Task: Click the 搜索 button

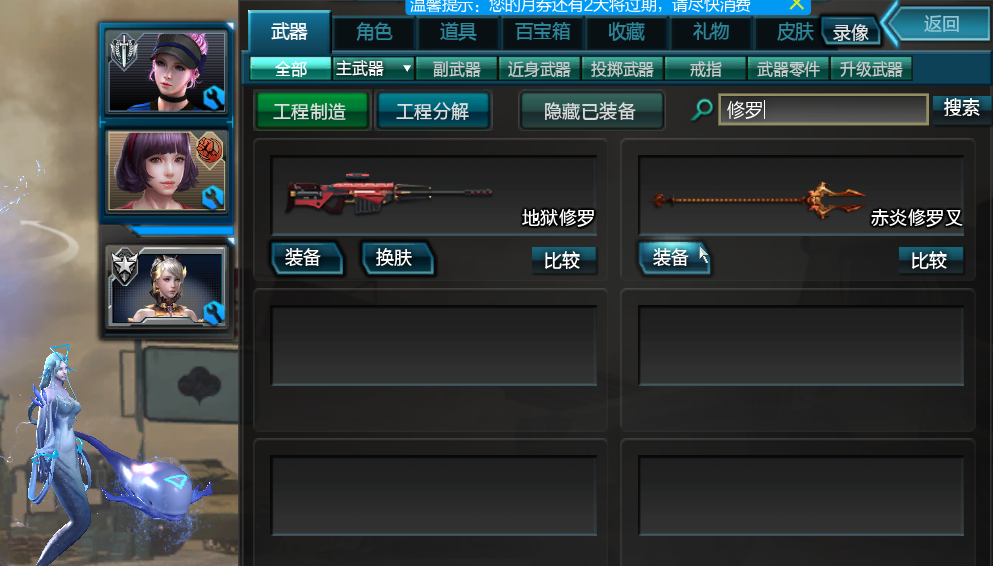Action: [x=961, y=108]
